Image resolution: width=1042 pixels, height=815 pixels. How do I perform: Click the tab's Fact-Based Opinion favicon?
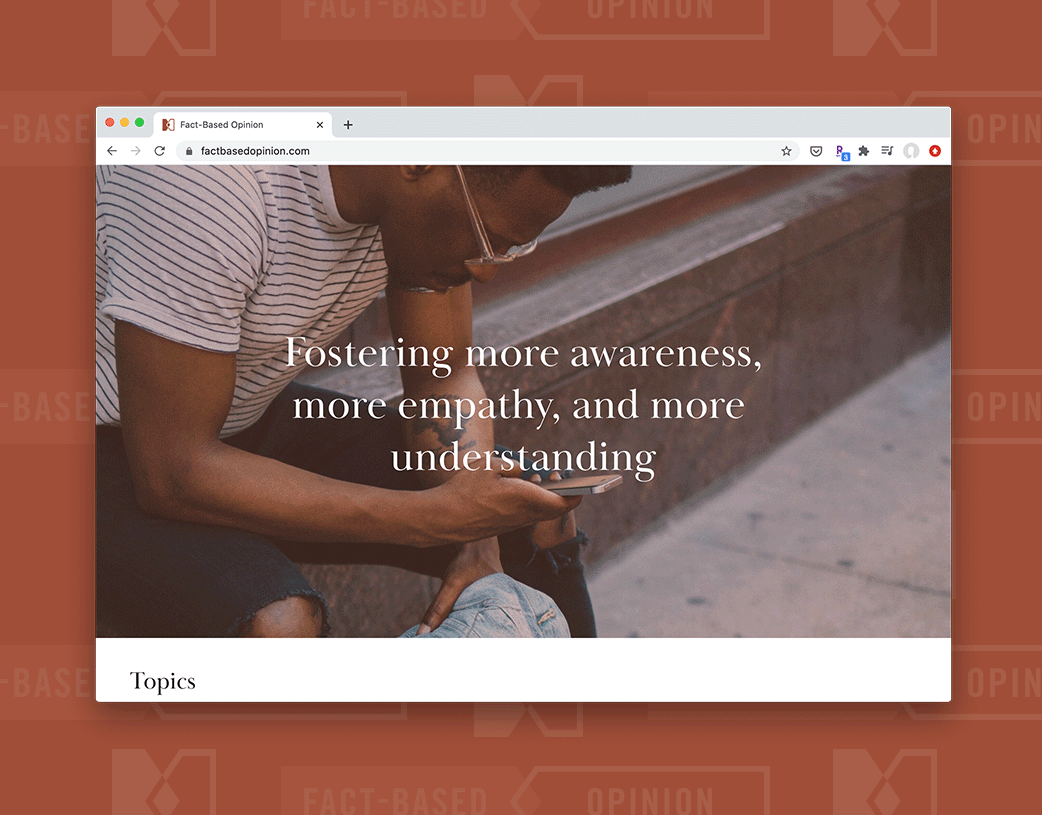[x=168, y=124]
